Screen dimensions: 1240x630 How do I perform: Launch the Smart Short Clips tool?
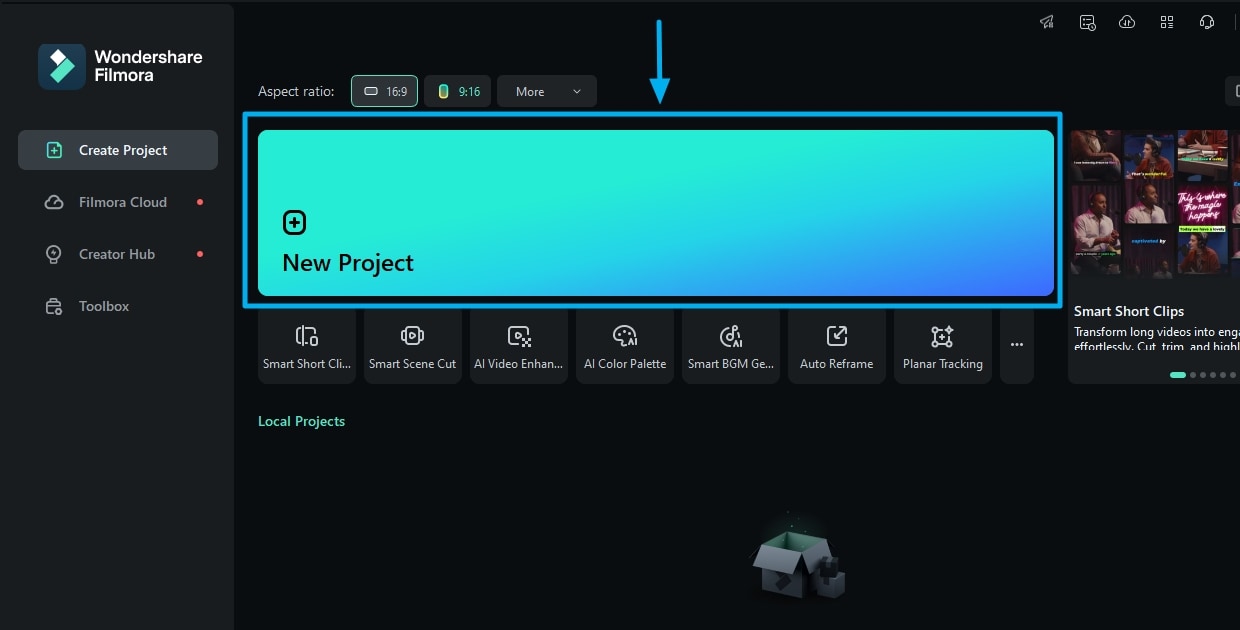307,346
